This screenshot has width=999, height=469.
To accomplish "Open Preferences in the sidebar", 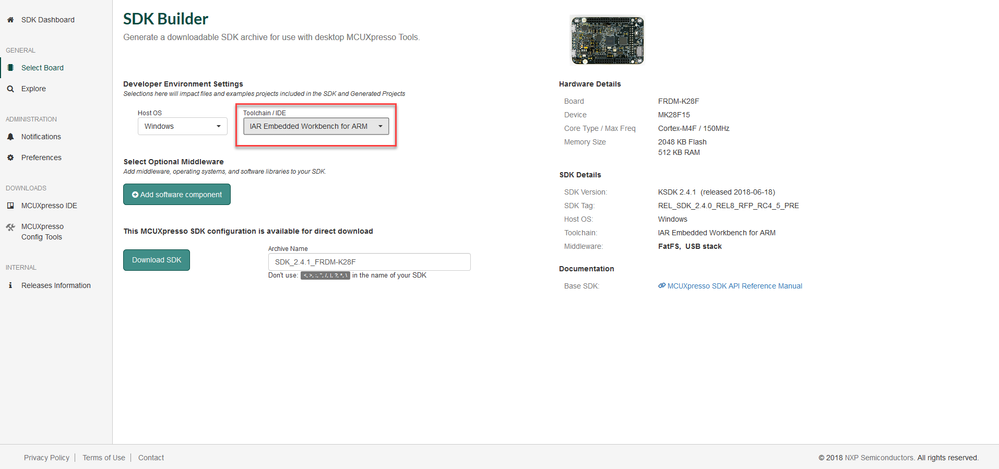I will pos(41,157).
